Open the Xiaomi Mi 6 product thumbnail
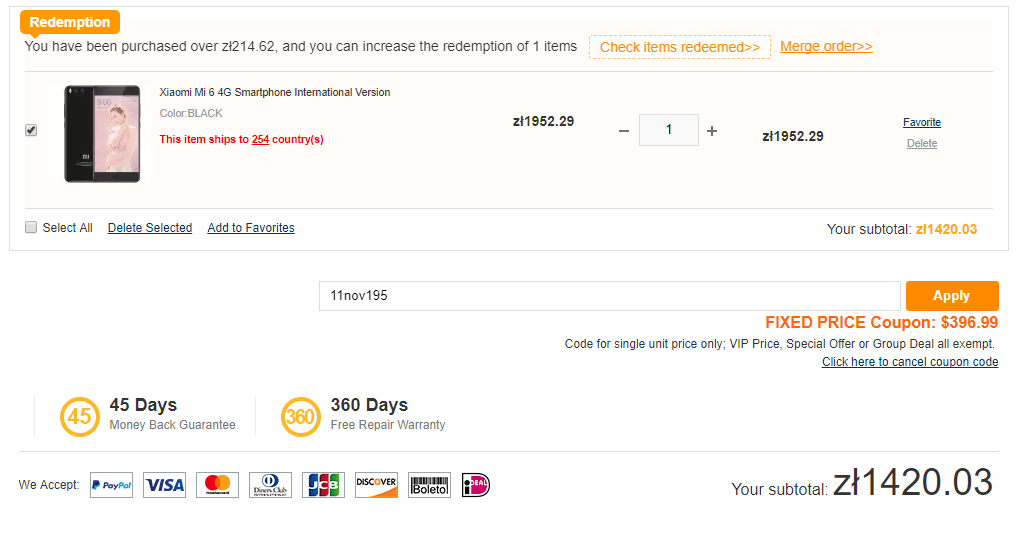 point(95,133)
